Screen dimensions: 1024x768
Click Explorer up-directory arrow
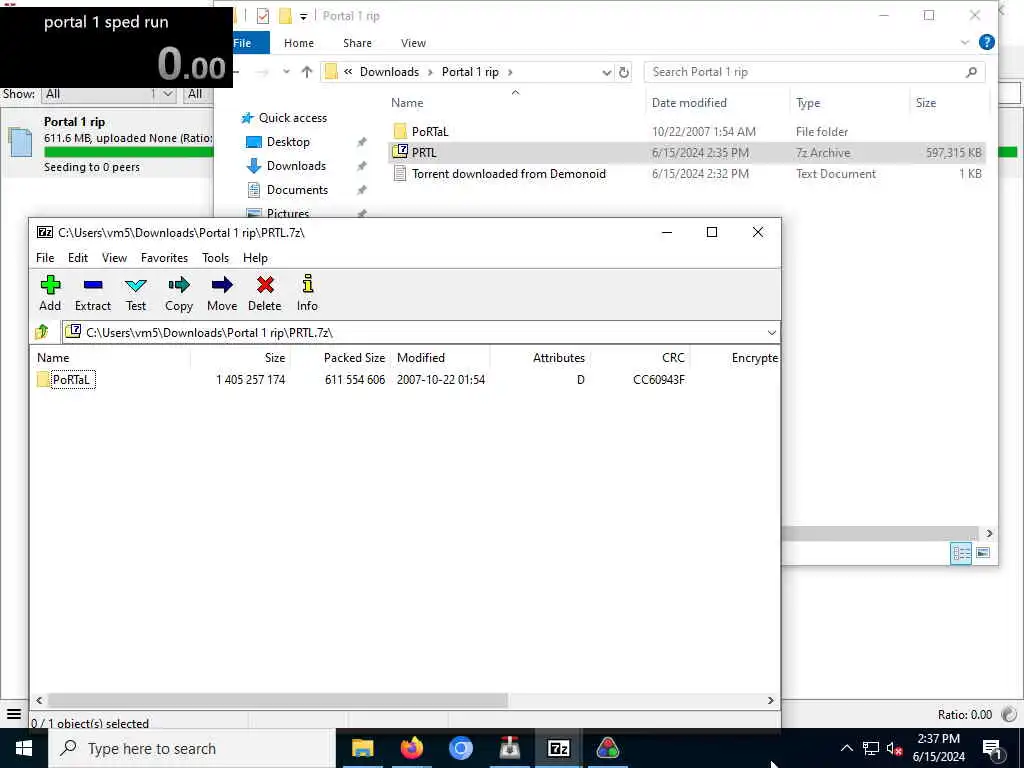[307, 72]
